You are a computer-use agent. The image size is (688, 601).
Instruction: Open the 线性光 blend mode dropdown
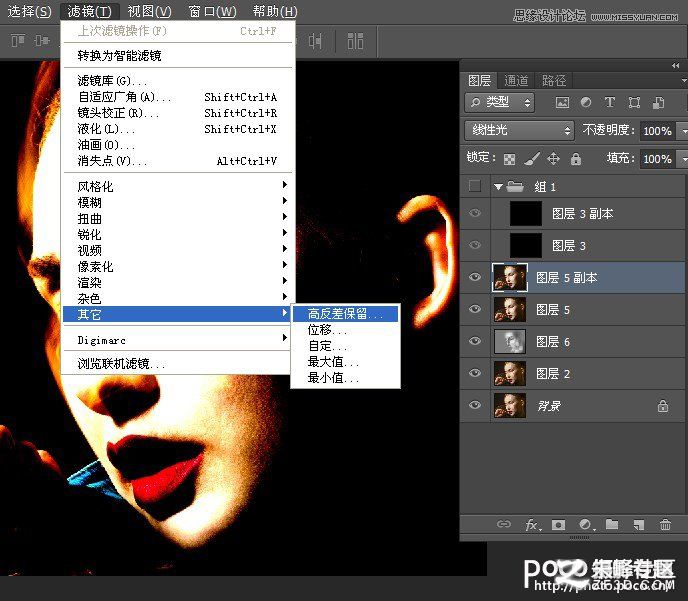[520, 130]
